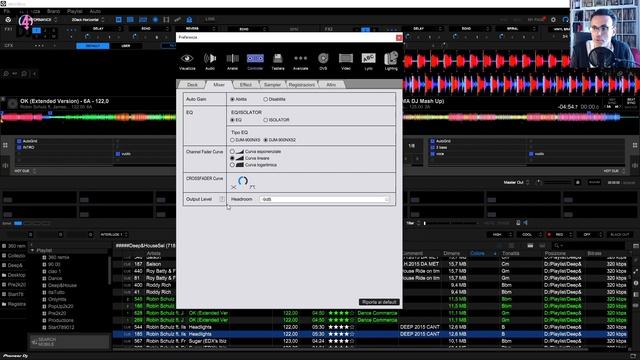
Task: Click the grid icon at left of deck panel
Action: [x=5, y=145]
